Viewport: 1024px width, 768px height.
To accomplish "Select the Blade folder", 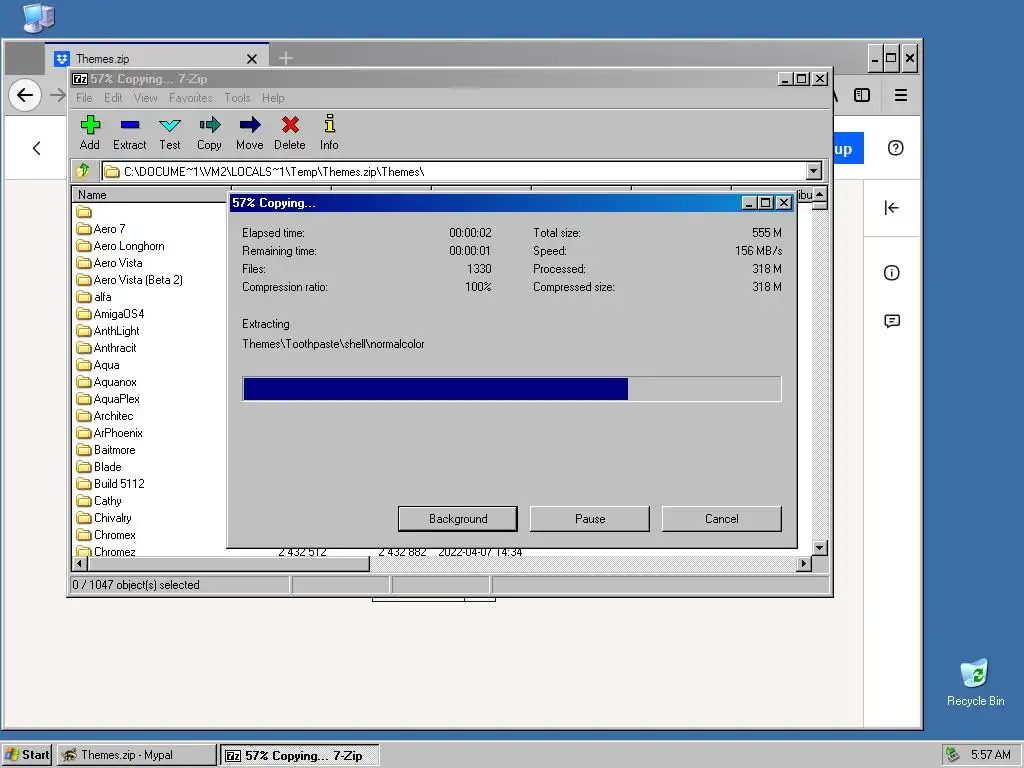I will [x=99, y=466].
